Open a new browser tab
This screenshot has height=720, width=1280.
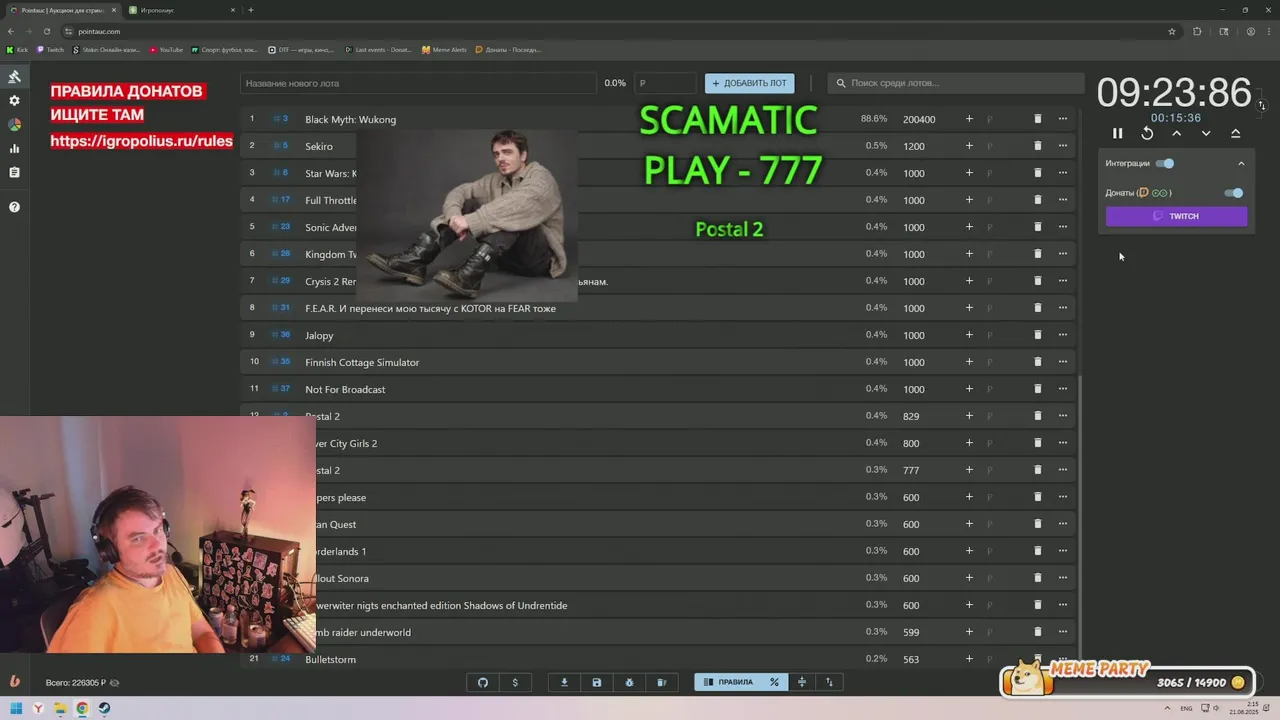(x=251, y=10)
